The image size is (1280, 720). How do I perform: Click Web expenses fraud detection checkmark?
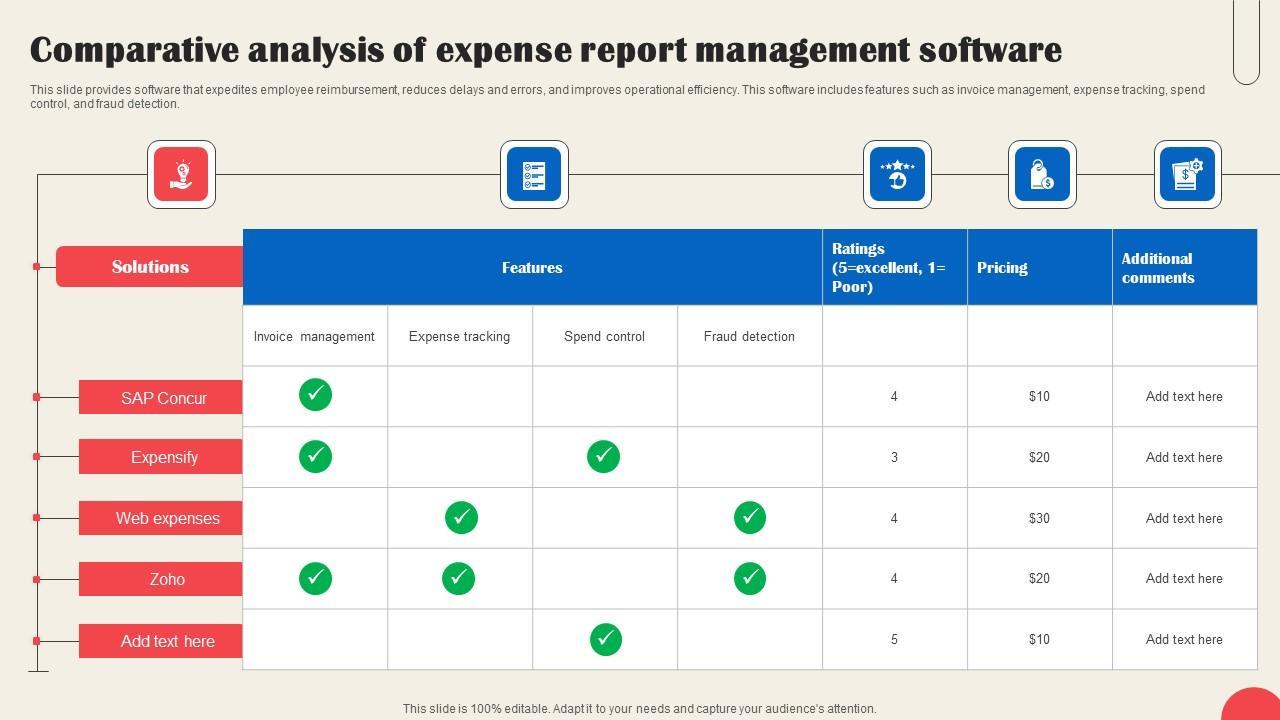(x=750, y=517)
